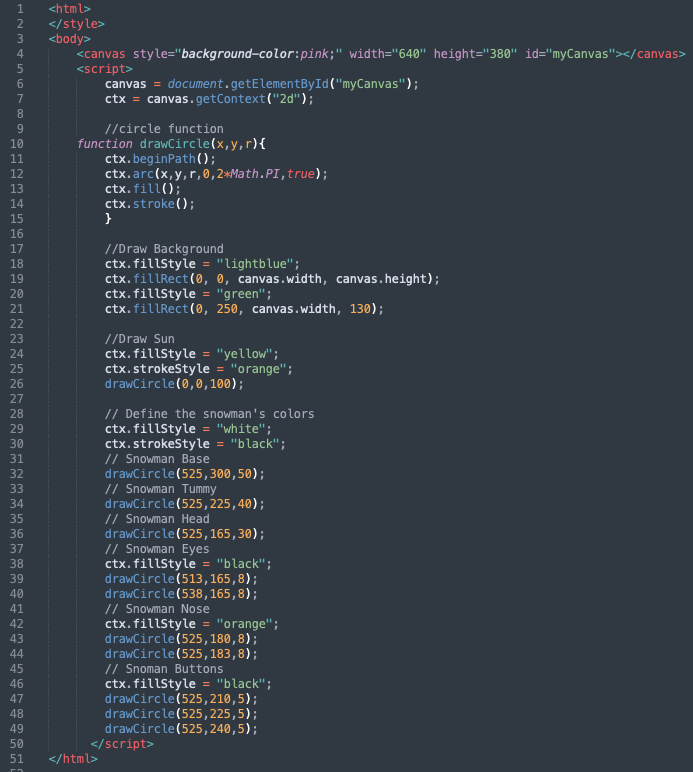Click 'drawCircle(538,165,8)'
Image resolution: width=693 pixels, height=772 pixels.
[178, 594]
